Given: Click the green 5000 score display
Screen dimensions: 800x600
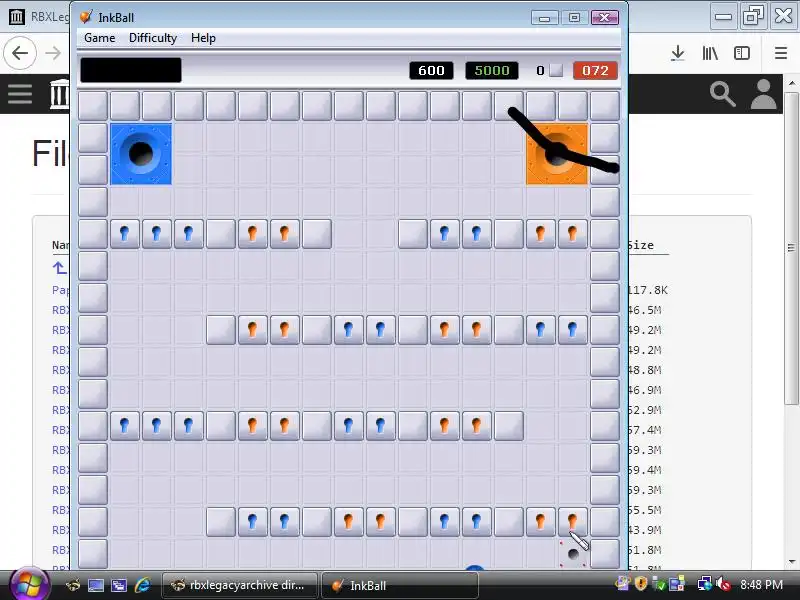Looking at the screenshot, I should (492, 70).
